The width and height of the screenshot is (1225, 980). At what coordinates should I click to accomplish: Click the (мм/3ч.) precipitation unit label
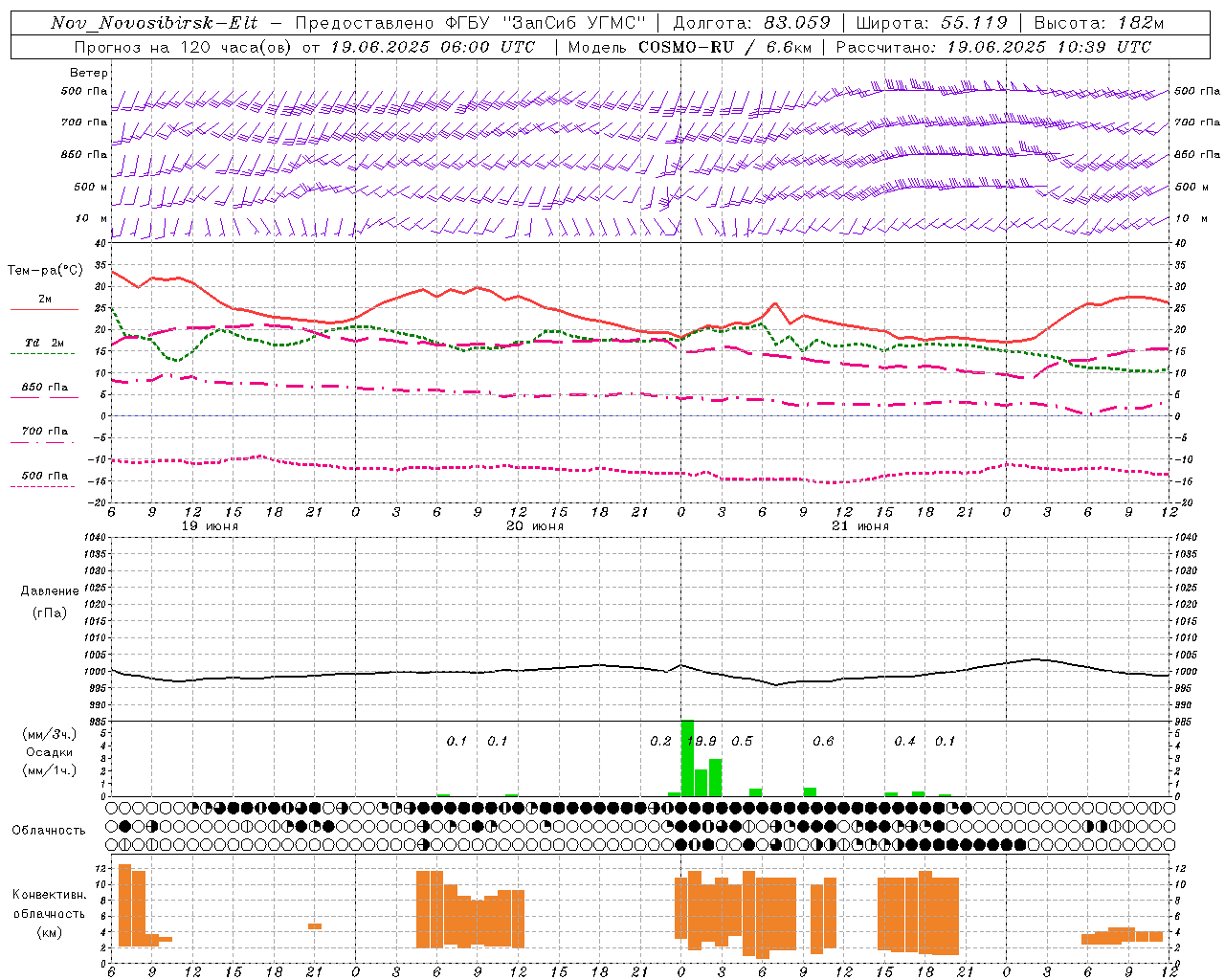pyautogui.click(x=49, y=735)
